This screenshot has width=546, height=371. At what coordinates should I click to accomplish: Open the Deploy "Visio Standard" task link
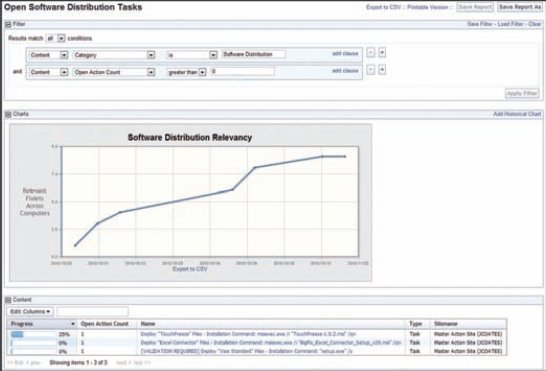(247, 351)
